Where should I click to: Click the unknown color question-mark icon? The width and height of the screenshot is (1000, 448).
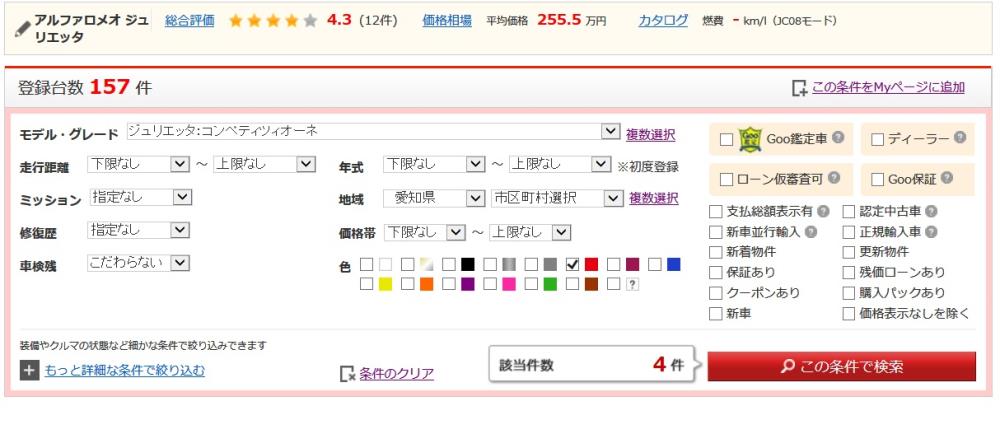click(631, 285)
